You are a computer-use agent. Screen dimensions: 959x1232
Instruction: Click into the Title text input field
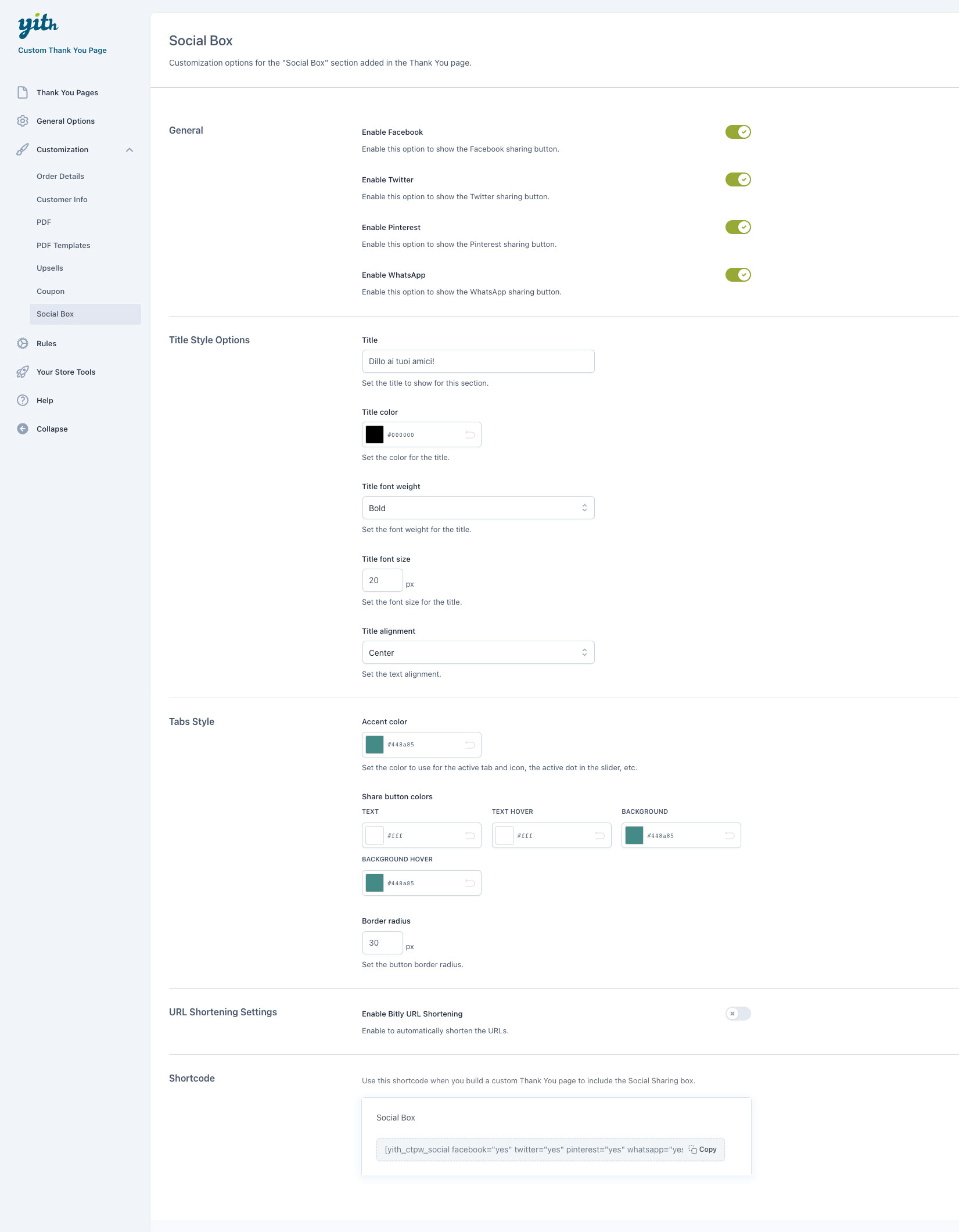(477, 361)
